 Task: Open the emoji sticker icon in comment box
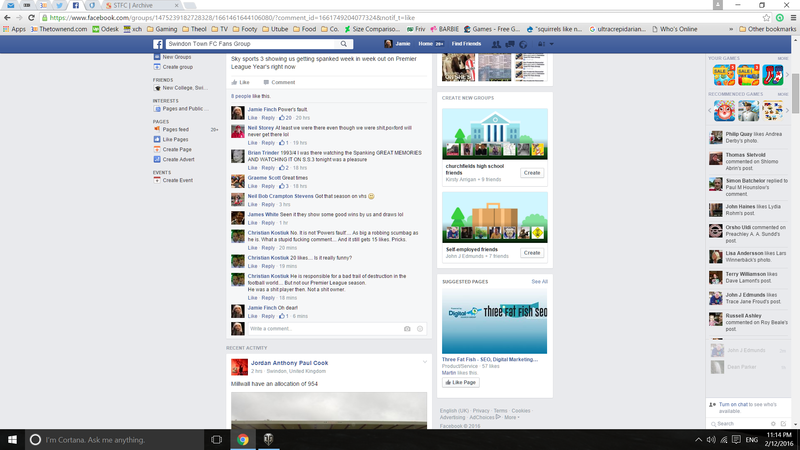click(420, 329)
